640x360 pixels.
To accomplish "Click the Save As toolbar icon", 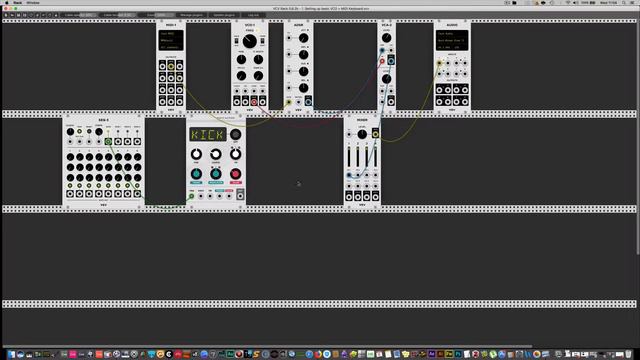I will [24, 15].
